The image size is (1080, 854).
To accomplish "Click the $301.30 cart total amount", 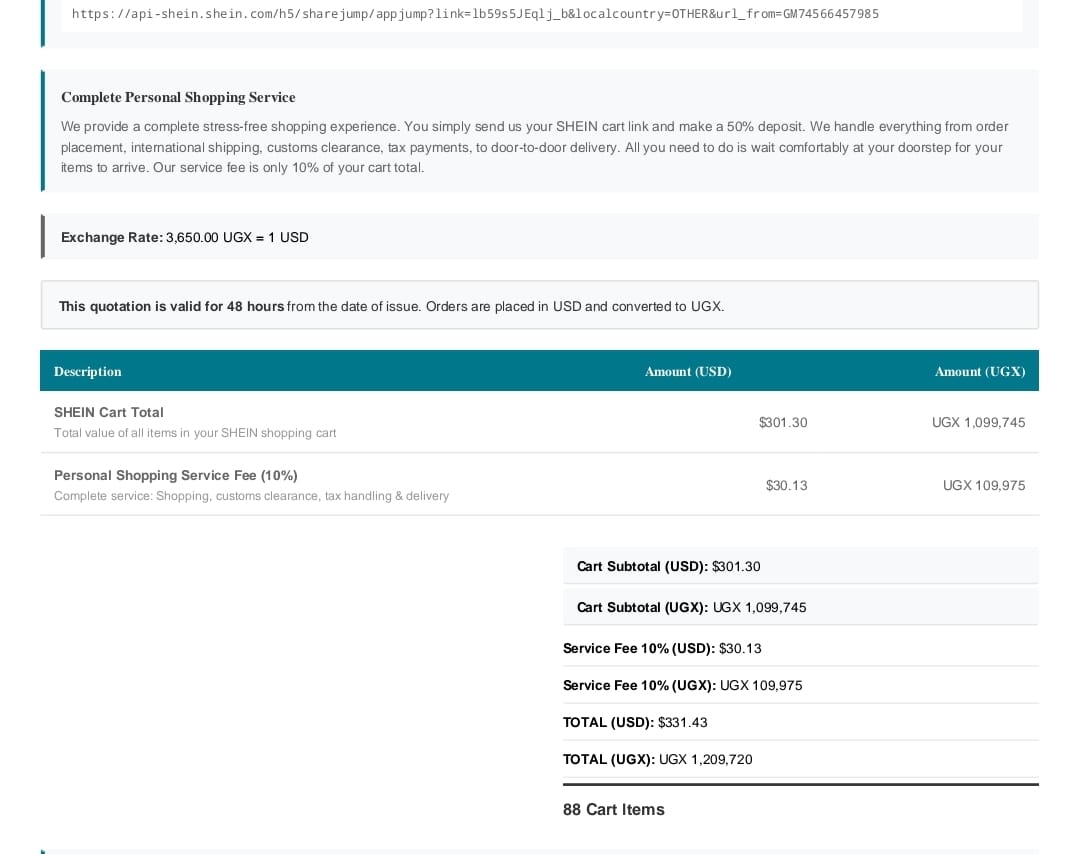I will tap(783, 422).
